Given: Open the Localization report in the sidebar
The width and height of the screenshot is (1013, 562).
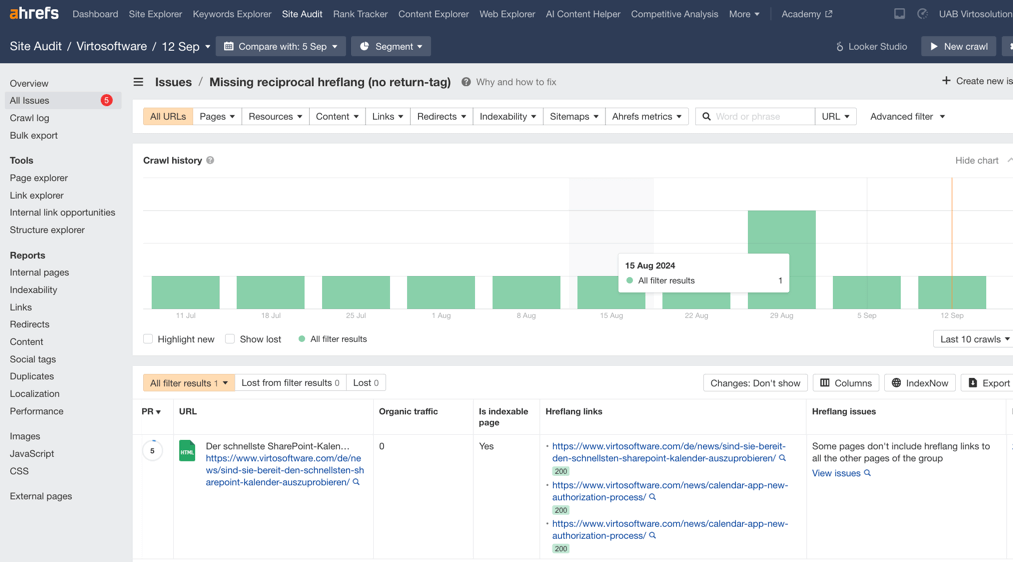Looking at the screenshot, I should tap(34, 393).
